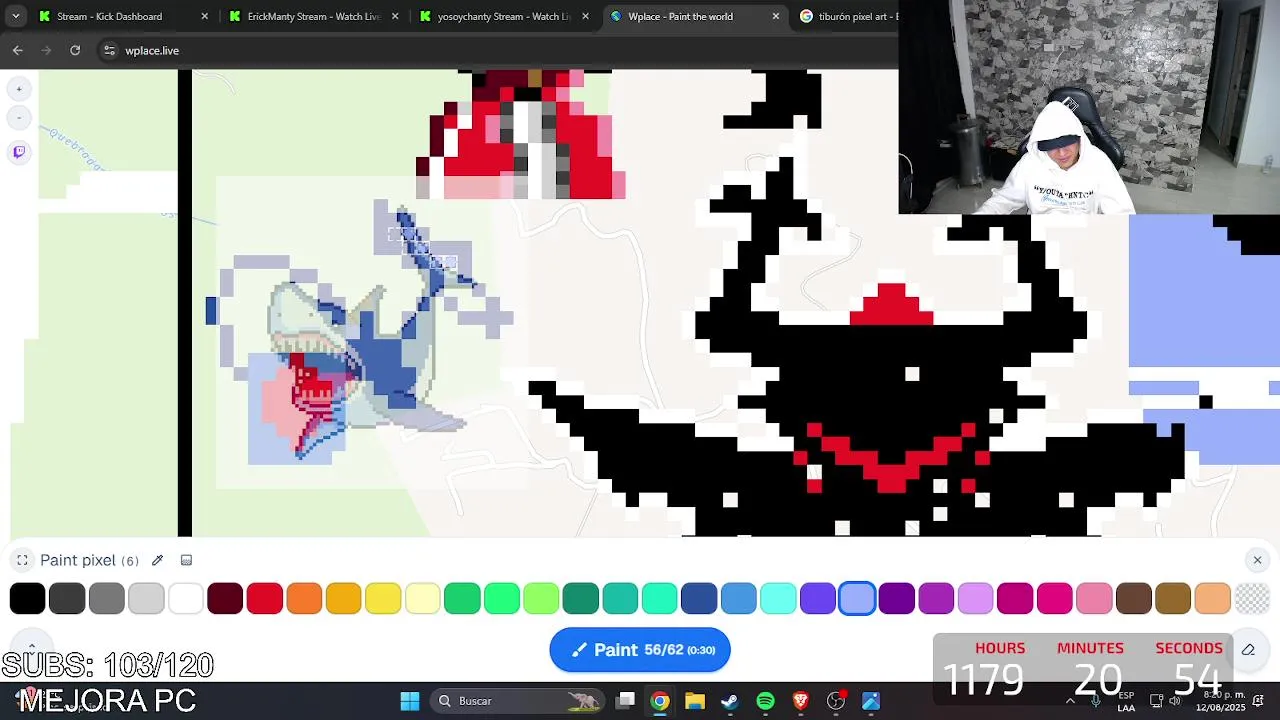Open Task View on the taskbar
This screenshot has height=720, width=1280.
[625, 701]
